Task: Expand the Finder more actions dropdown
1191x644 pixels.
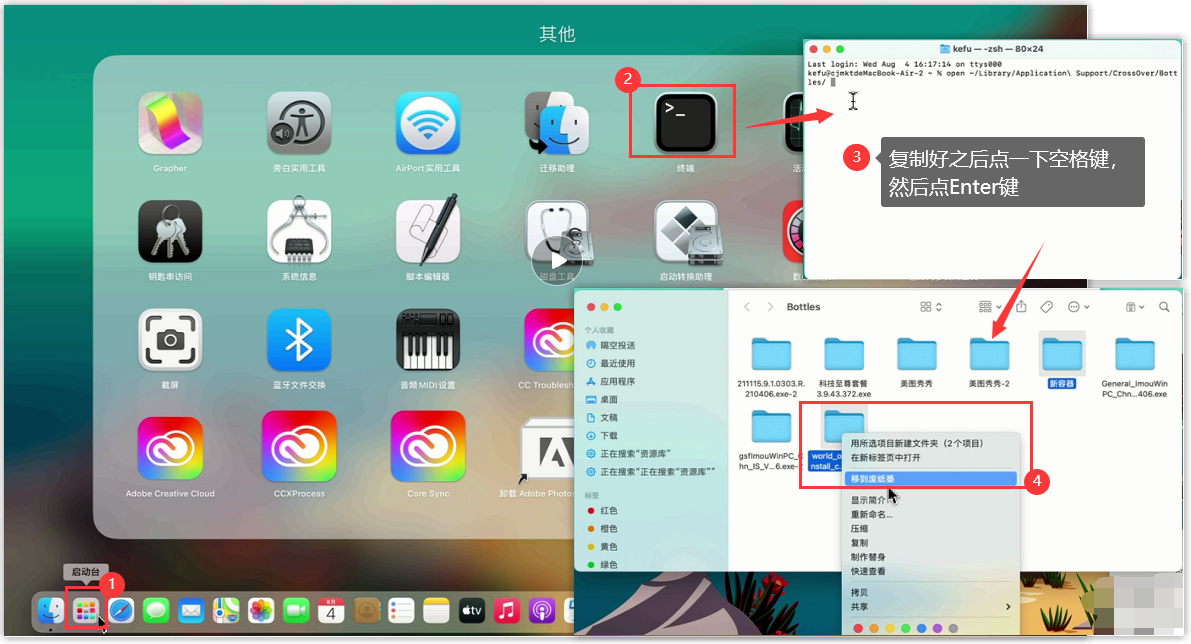Action: coord(1079,307)
